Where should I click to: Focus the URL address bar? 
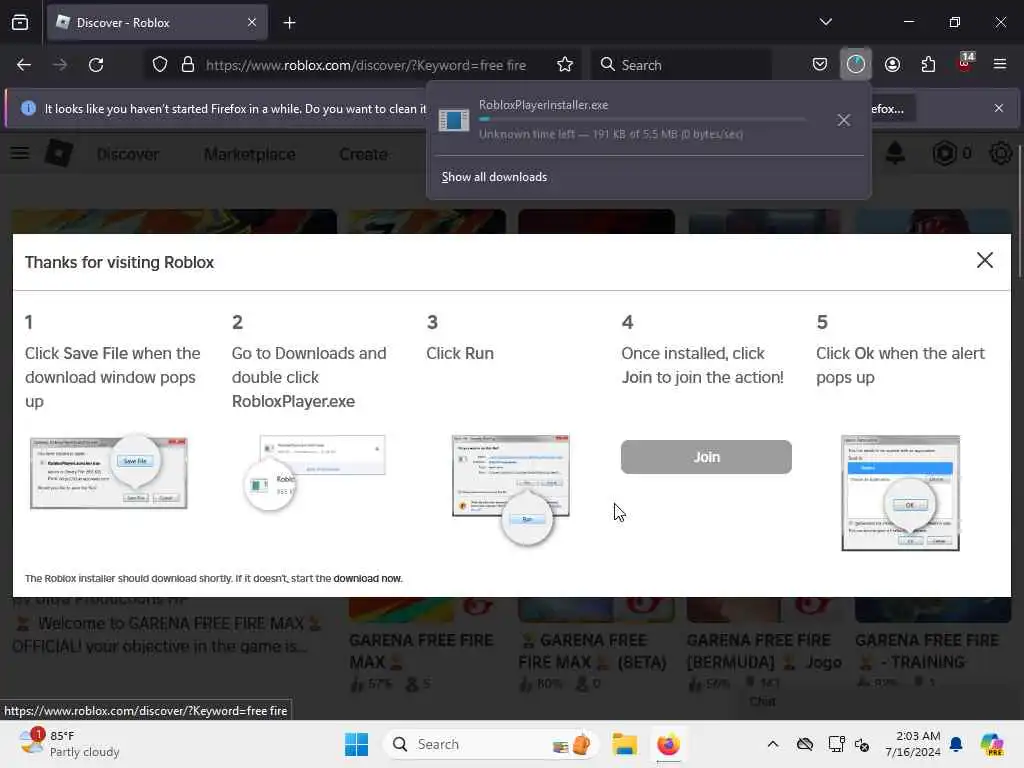(366, 65)
